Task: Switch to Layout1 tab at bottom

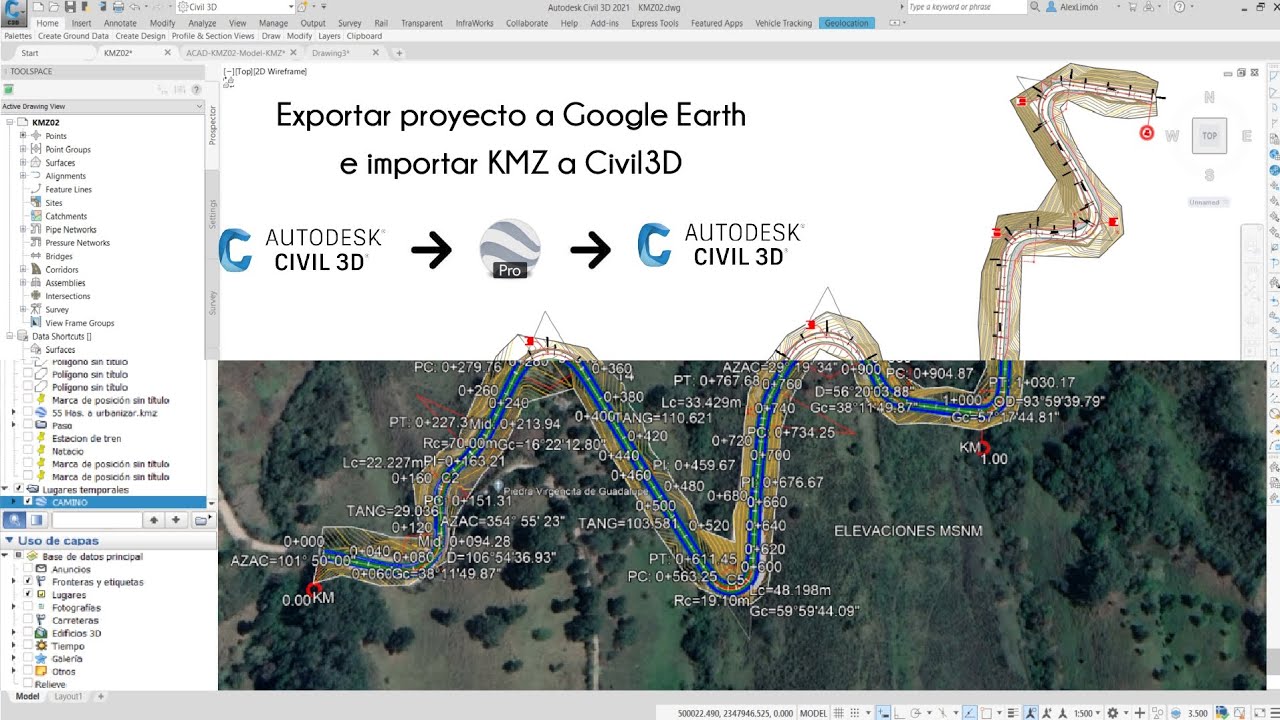Action: 68,696
